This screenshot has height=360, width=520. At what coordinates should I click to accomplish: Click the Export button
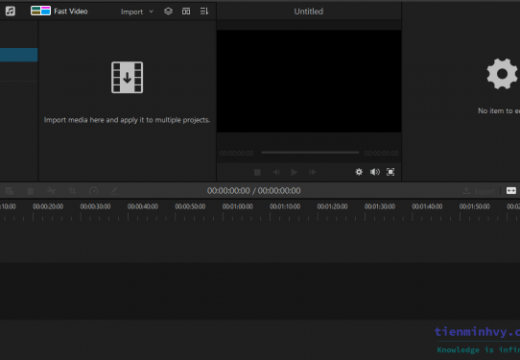pos(479,191)
